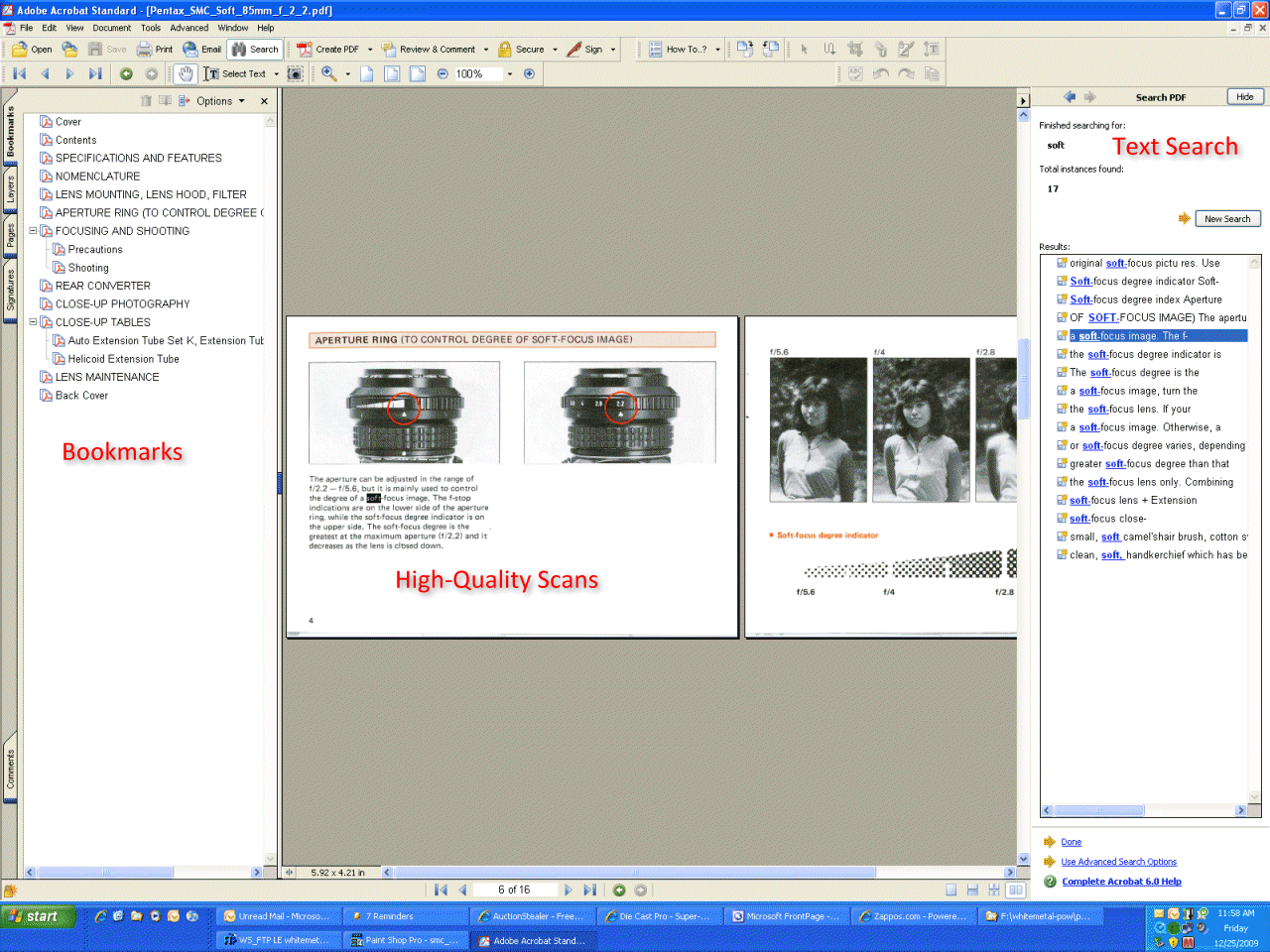
Task: Set view to Fit Page icon
Action: click(x=392, y=73)
